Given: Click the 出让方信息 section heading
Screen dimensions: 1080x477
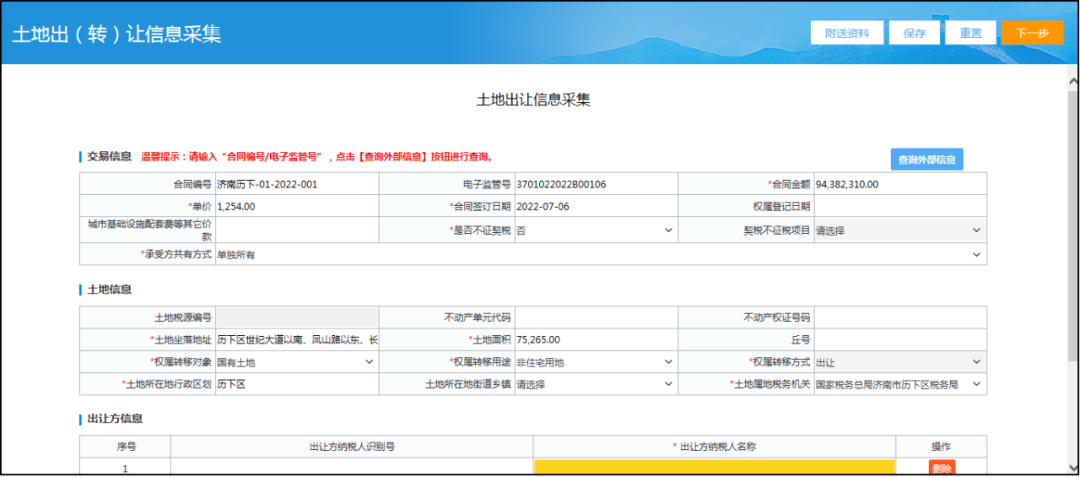Looking at the screenshot, I should pos(114,418).
